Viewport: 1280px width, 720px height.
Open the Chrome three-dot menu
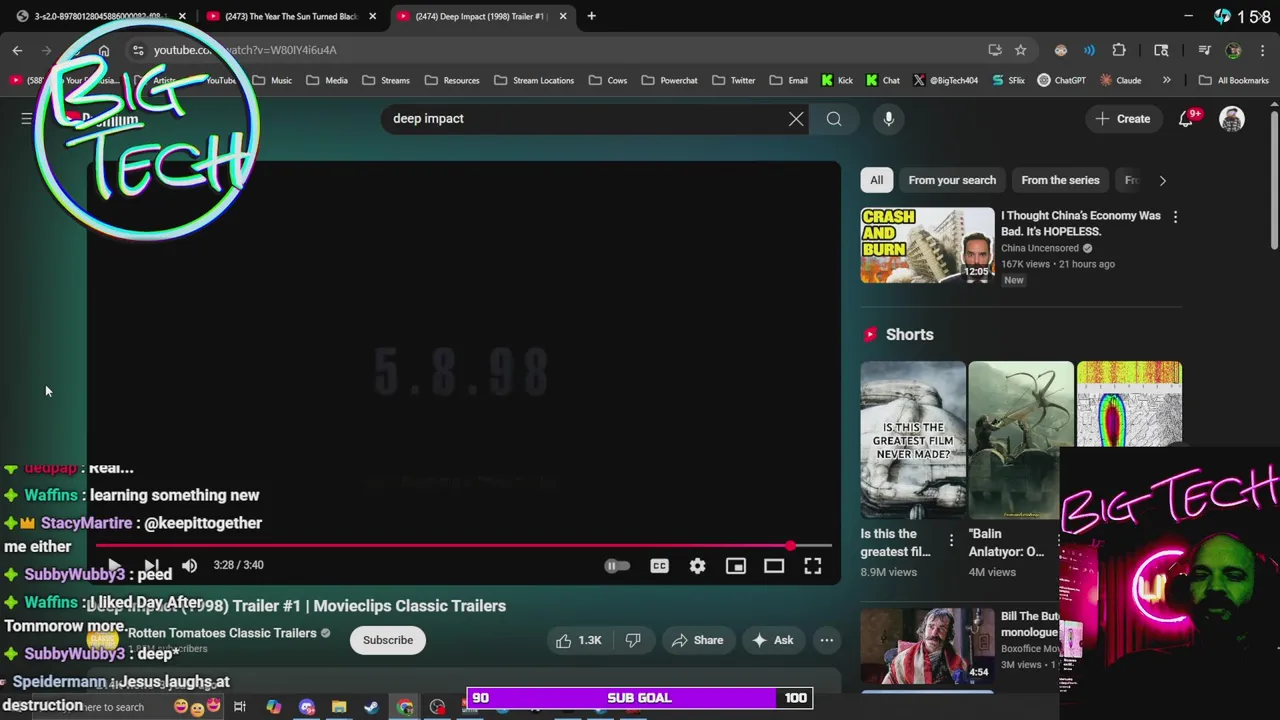[x=1263, y=50]
